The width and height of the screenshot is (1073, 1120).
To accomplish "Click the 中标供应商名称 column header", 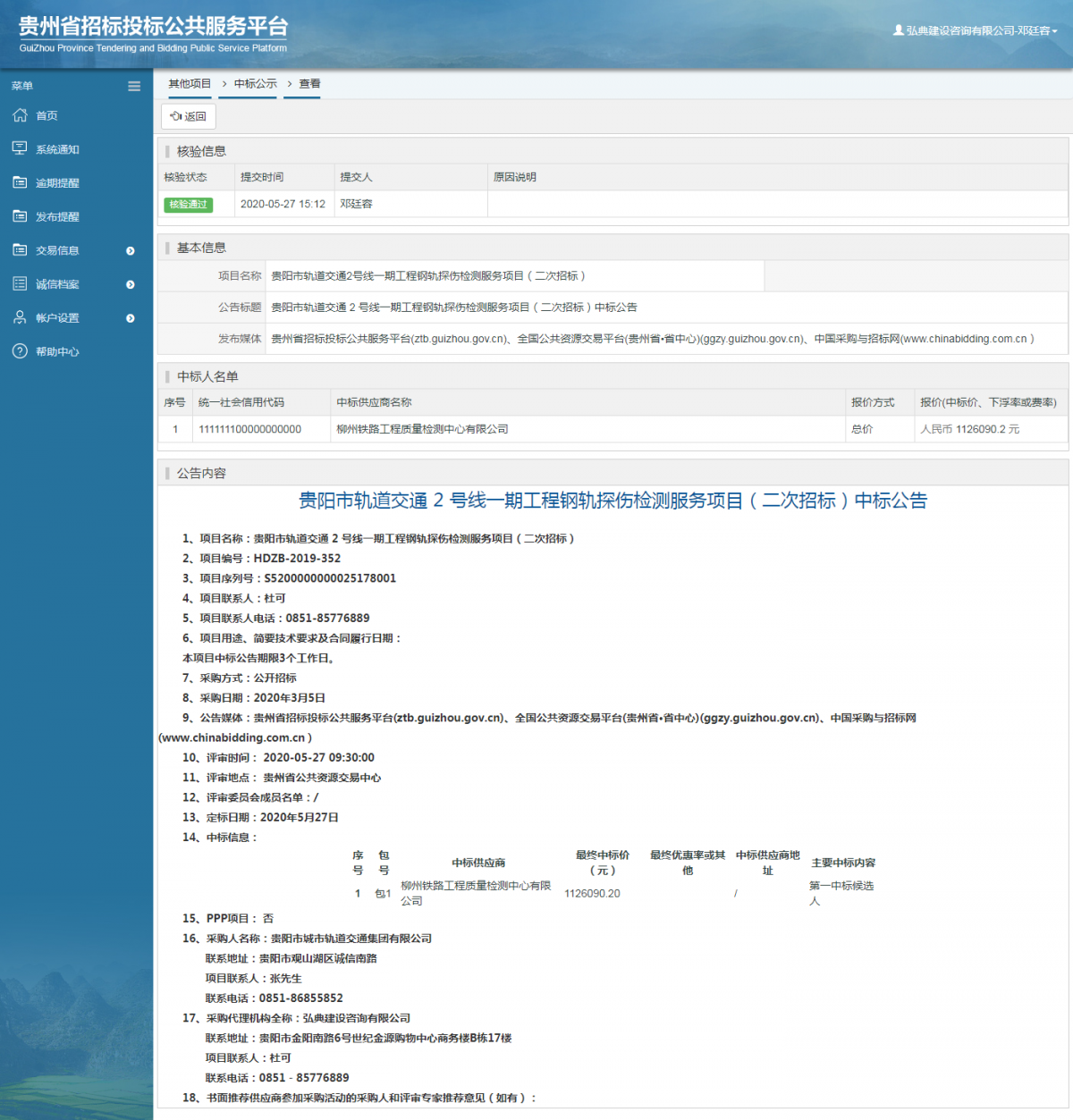I will pos(374,402).
